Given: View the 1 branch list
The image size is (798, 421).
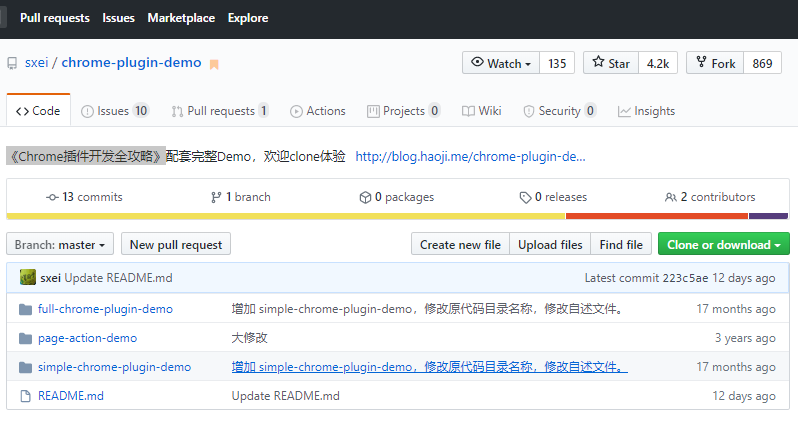Looking at the screenshot, I should [x=241, y=197].
